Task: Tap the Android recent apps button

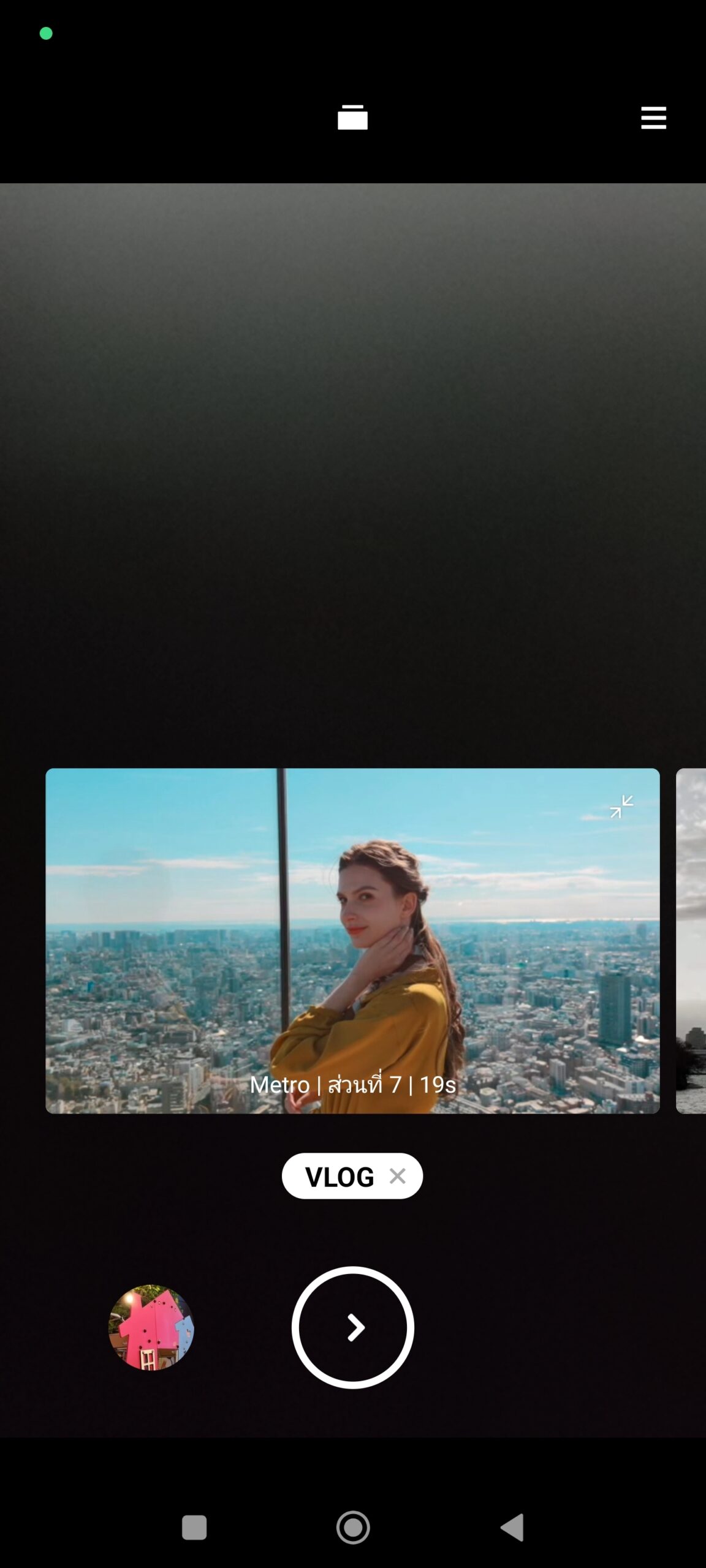Action: point(194,1528)
